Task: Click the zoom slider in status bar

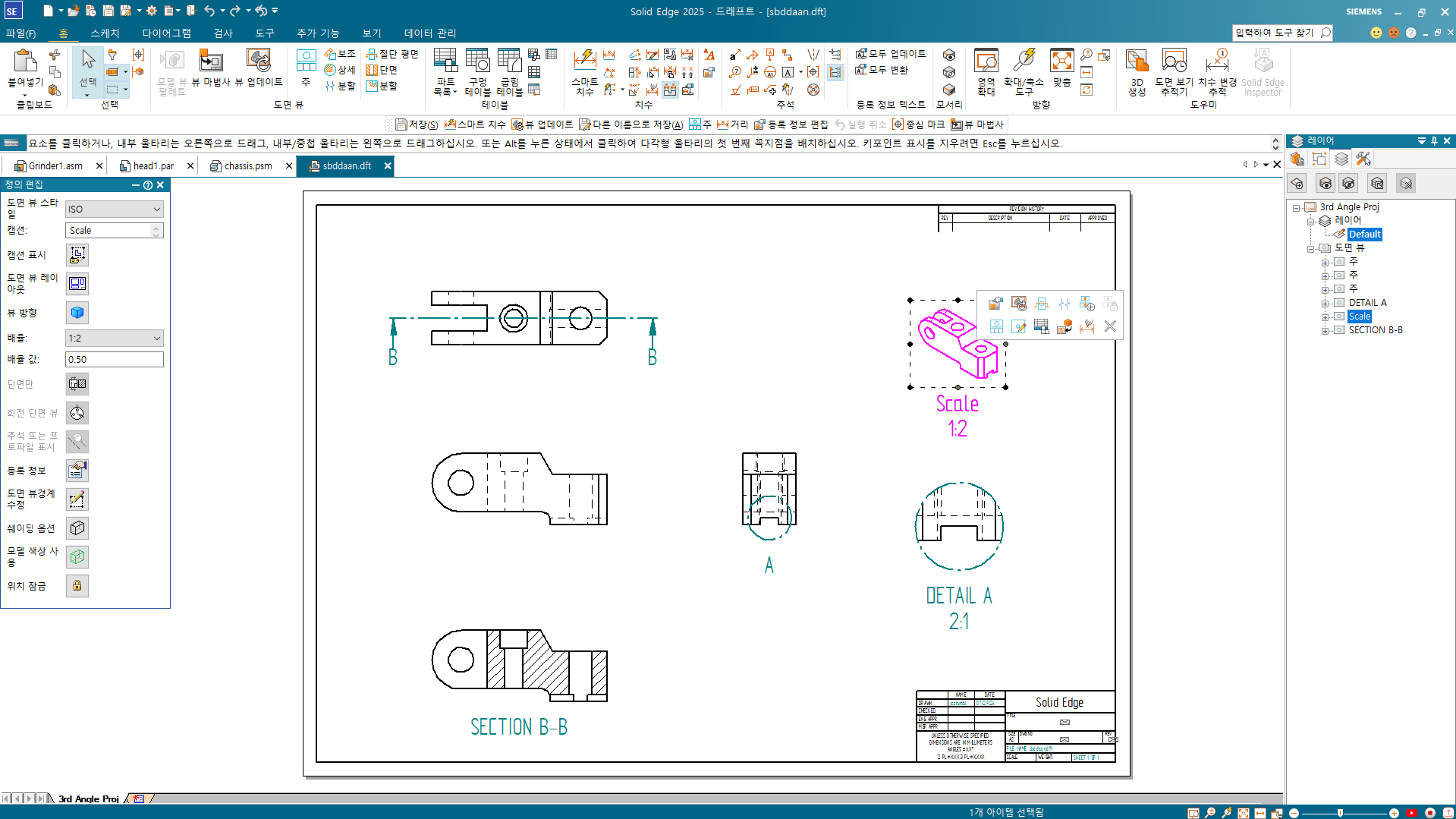Action: [x=1341, y=813]
